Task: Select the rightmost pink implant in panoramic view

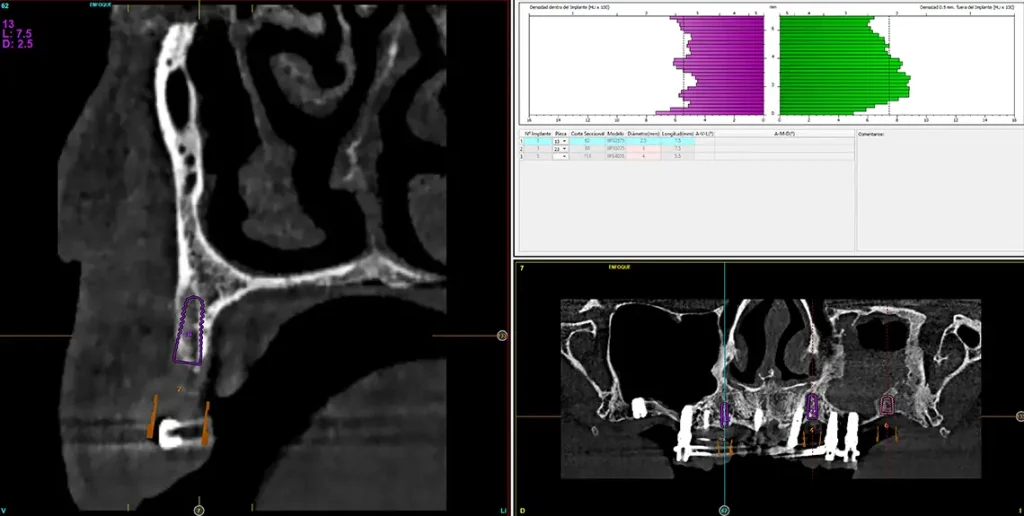Action: point(887,403)
